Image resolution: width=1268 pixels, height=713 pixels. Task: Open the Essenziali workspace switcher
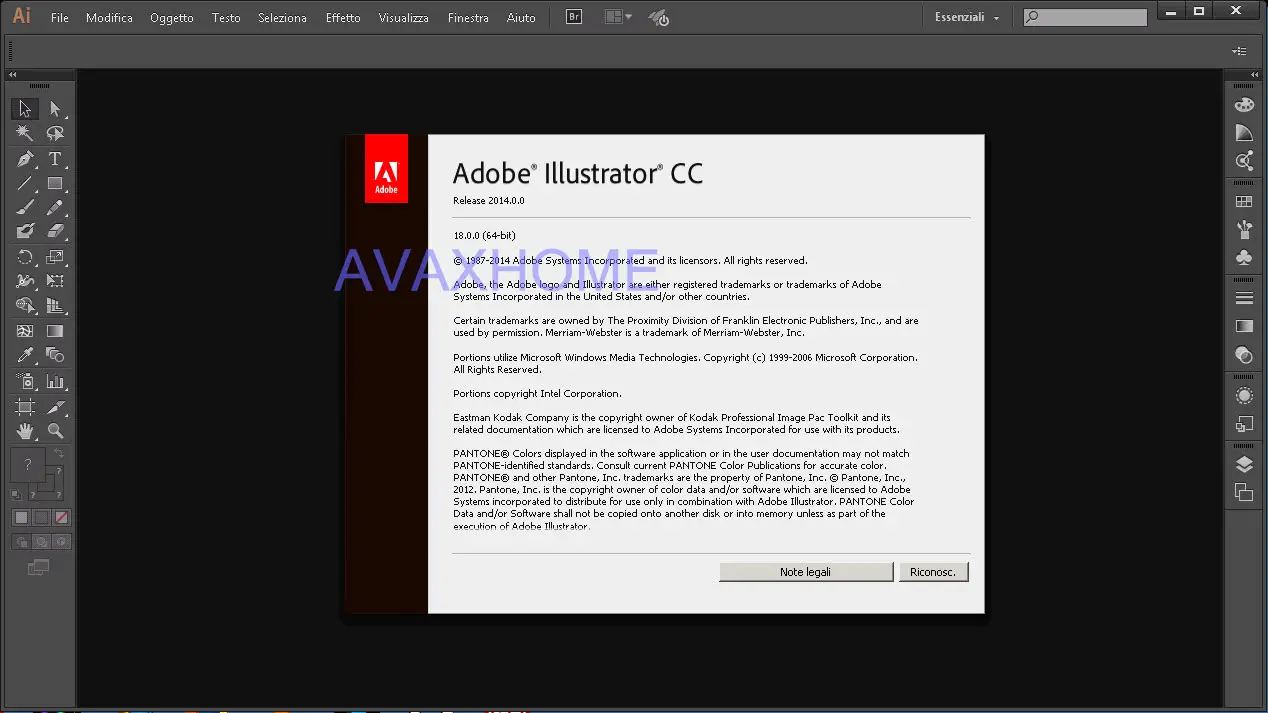(967, 17)
